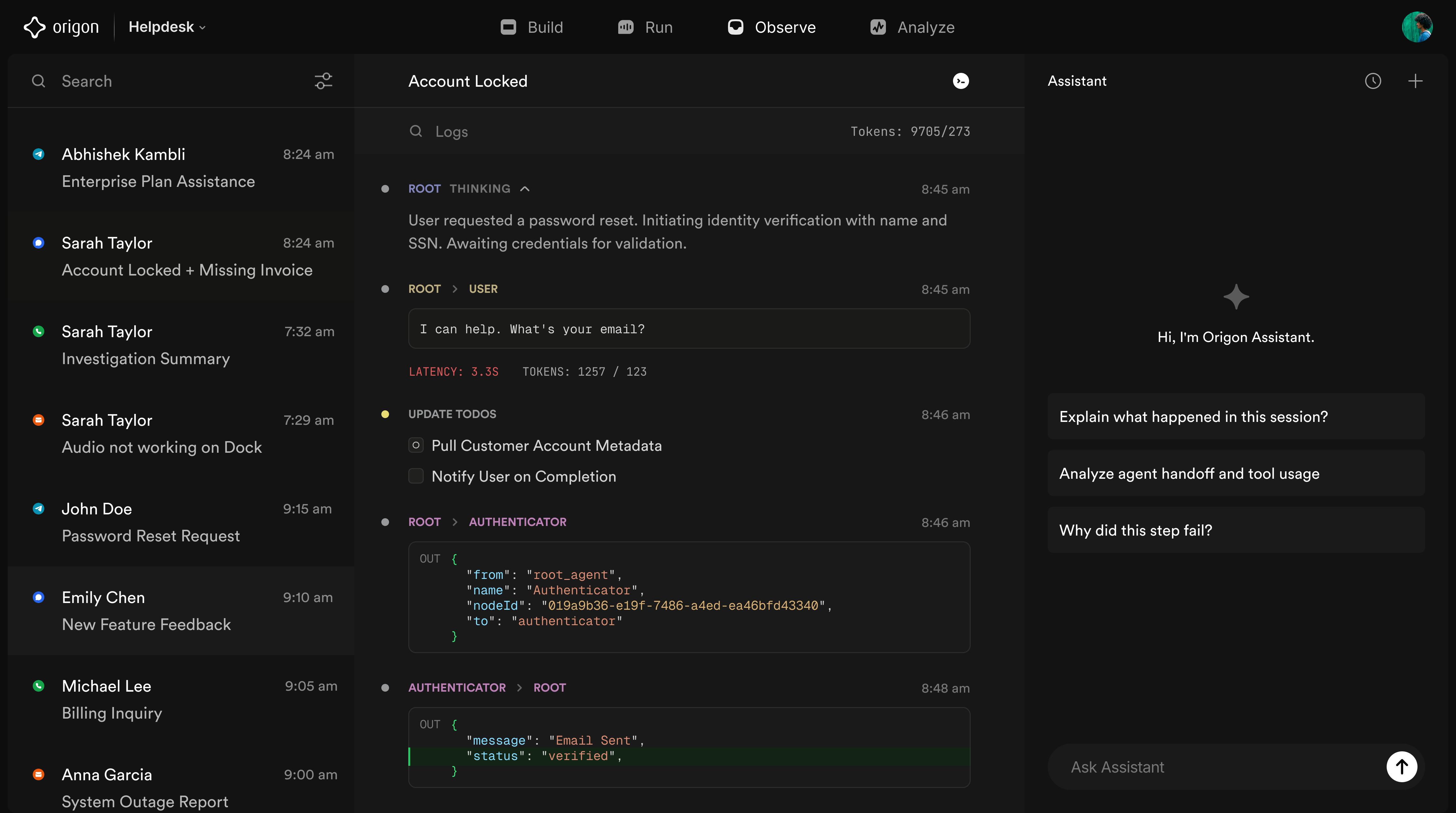Screen dimensions: 1456x813
Task: Click the Telegram icon on John Doe's conversation
Action: pyautogui.click(x=38, y=508)
